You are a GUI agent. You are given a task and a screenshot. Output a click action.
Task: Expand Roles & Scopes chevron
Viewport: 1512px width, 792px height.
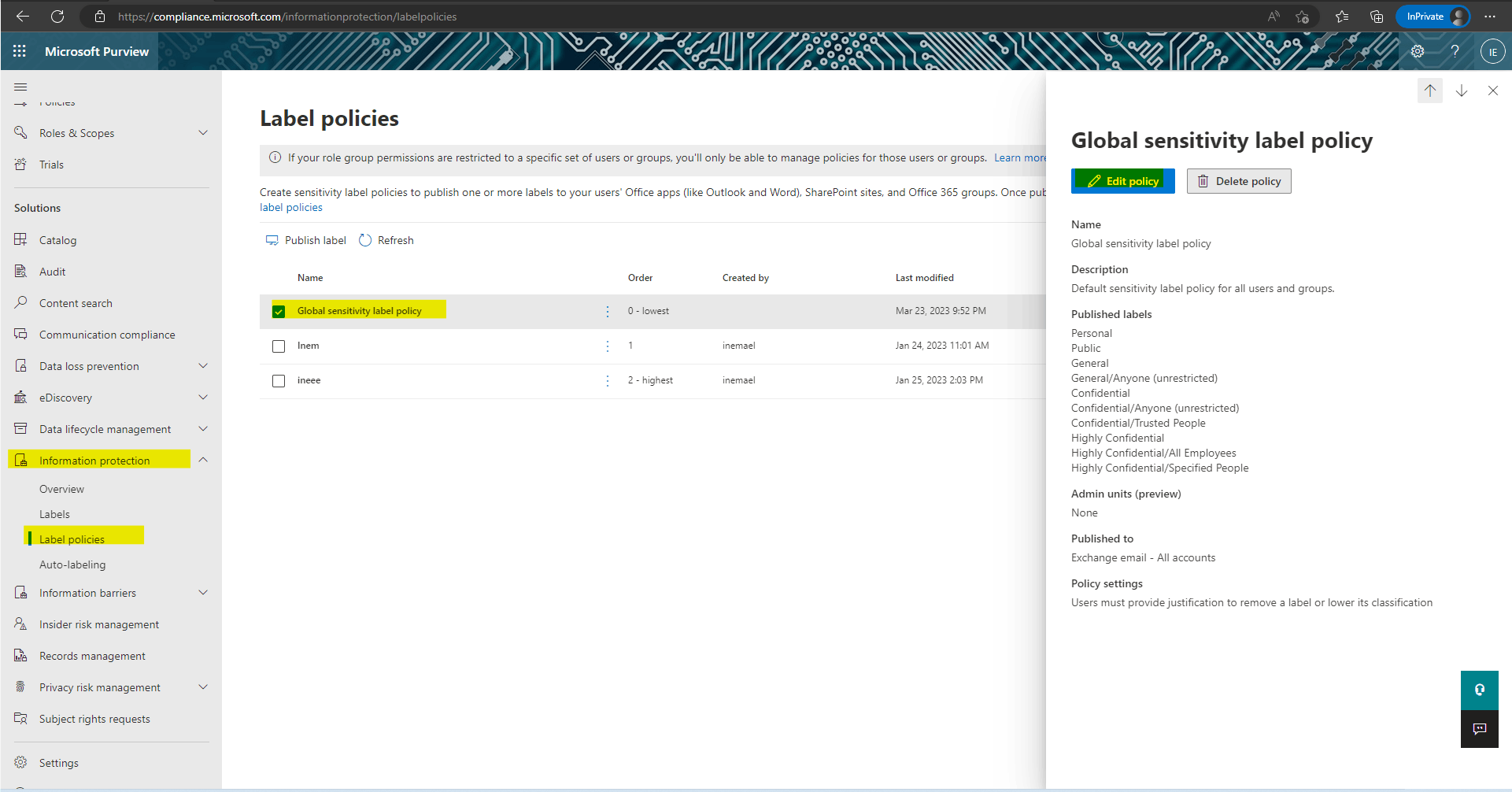pyautogui.click(x=203, y=133)
